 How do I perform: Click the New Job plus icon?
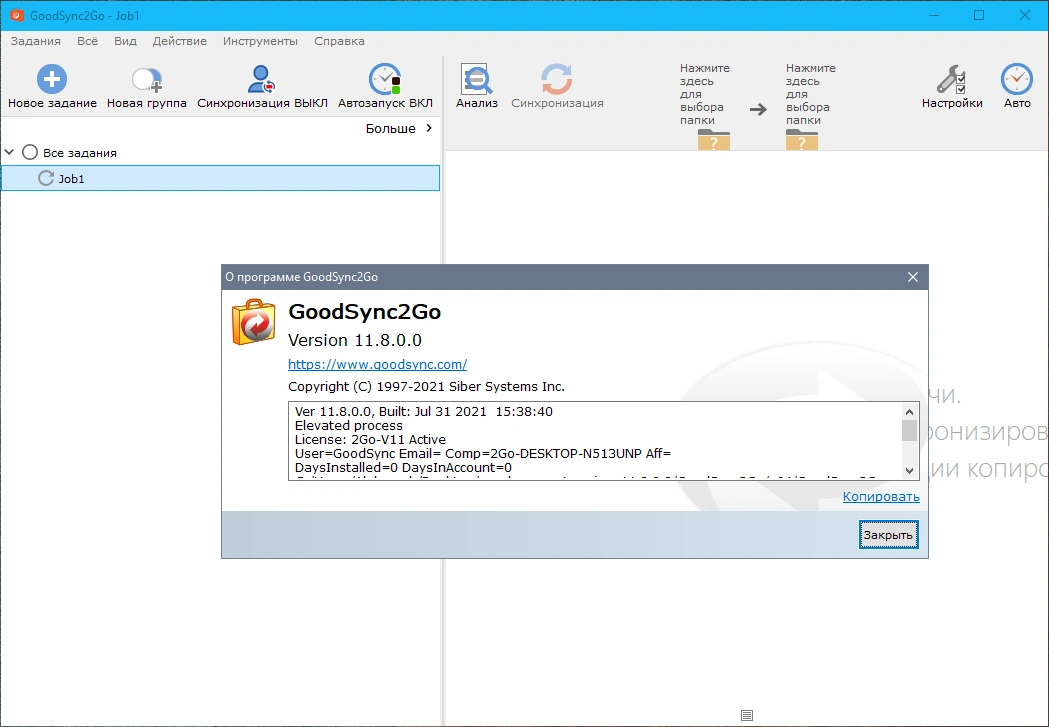52,79
